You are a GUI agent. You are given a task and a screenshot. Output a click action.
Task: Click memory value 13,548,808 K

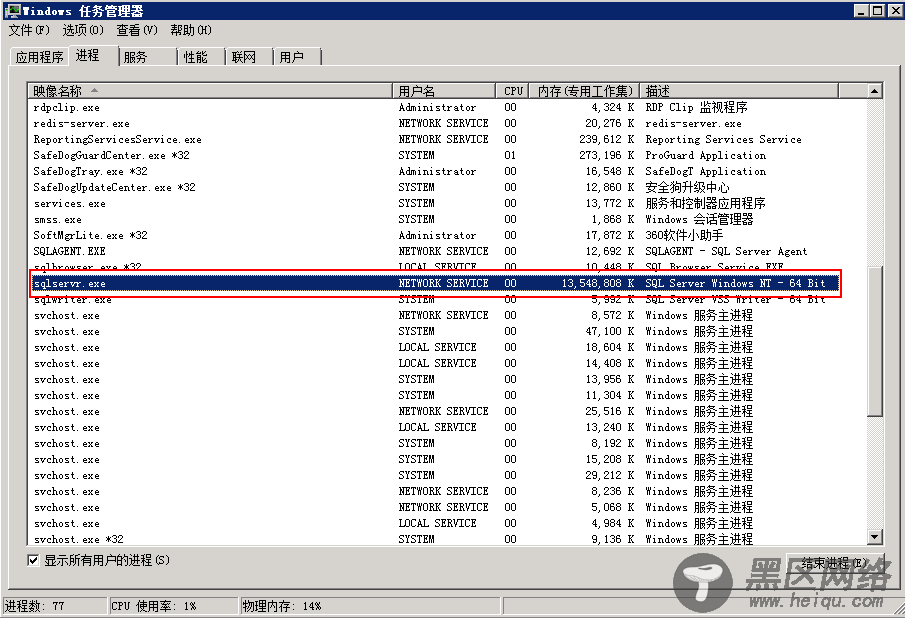click(597, 283)
